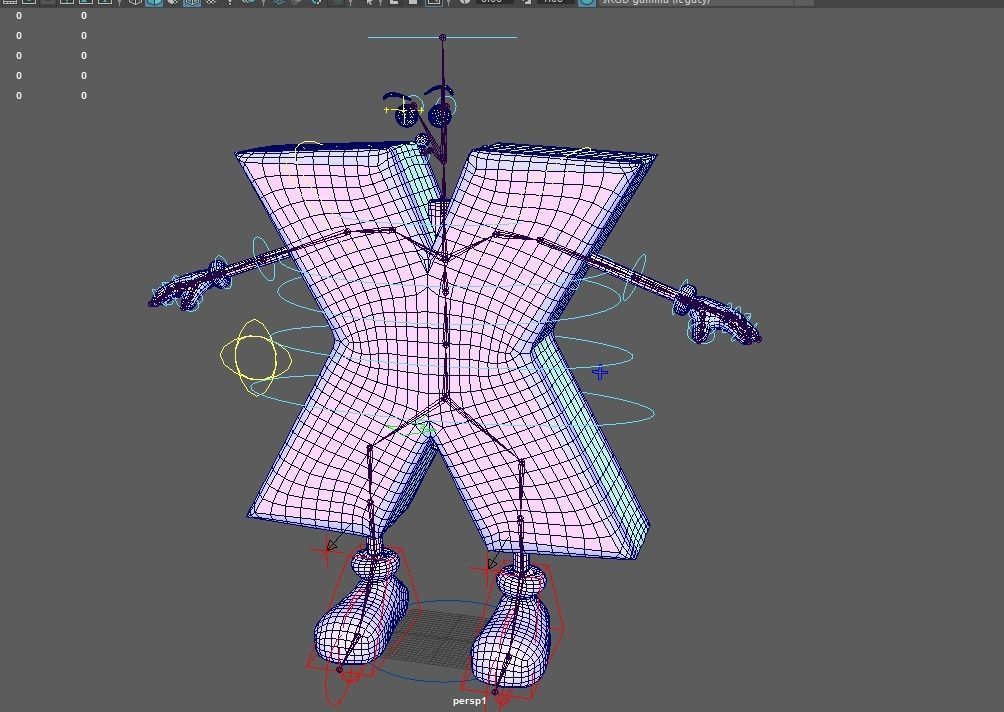This screenshot has height=712, width=1004.
Task: Select the cyan ring control on right arm
Action: tap(634, 277)
